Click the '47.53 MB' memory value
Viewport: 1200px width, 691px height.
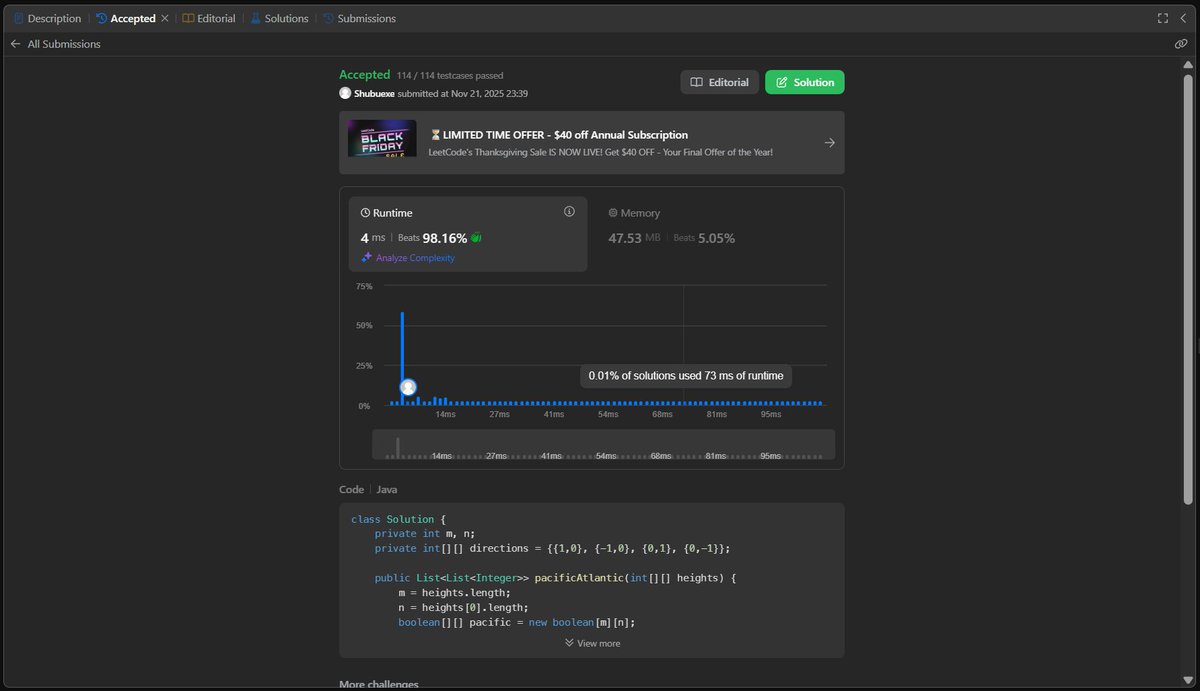point(634,238)
